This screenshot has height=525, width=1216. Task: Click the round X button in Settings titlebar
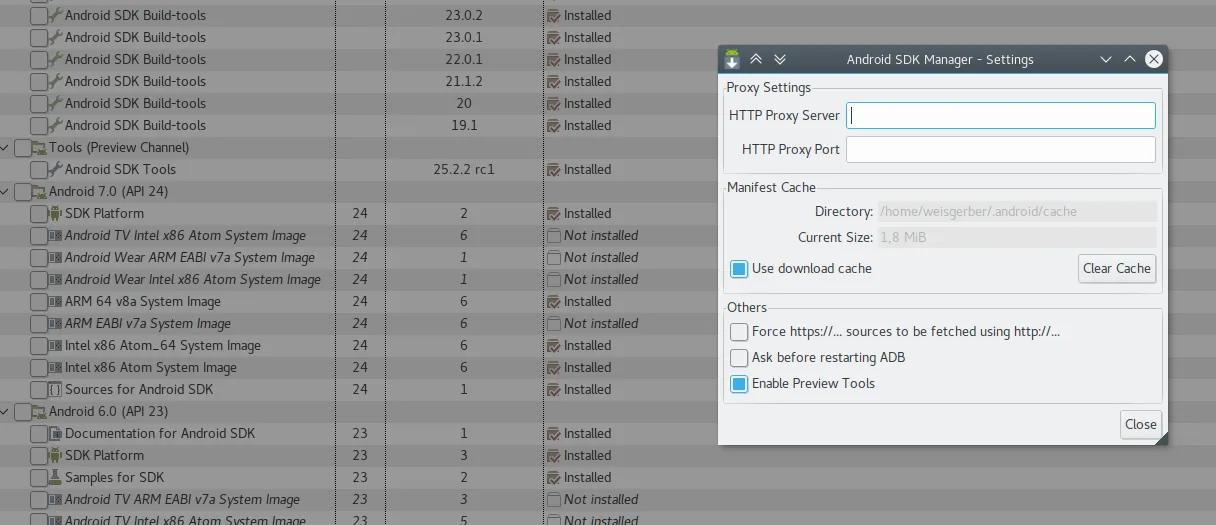click(x=1153, y=59)
